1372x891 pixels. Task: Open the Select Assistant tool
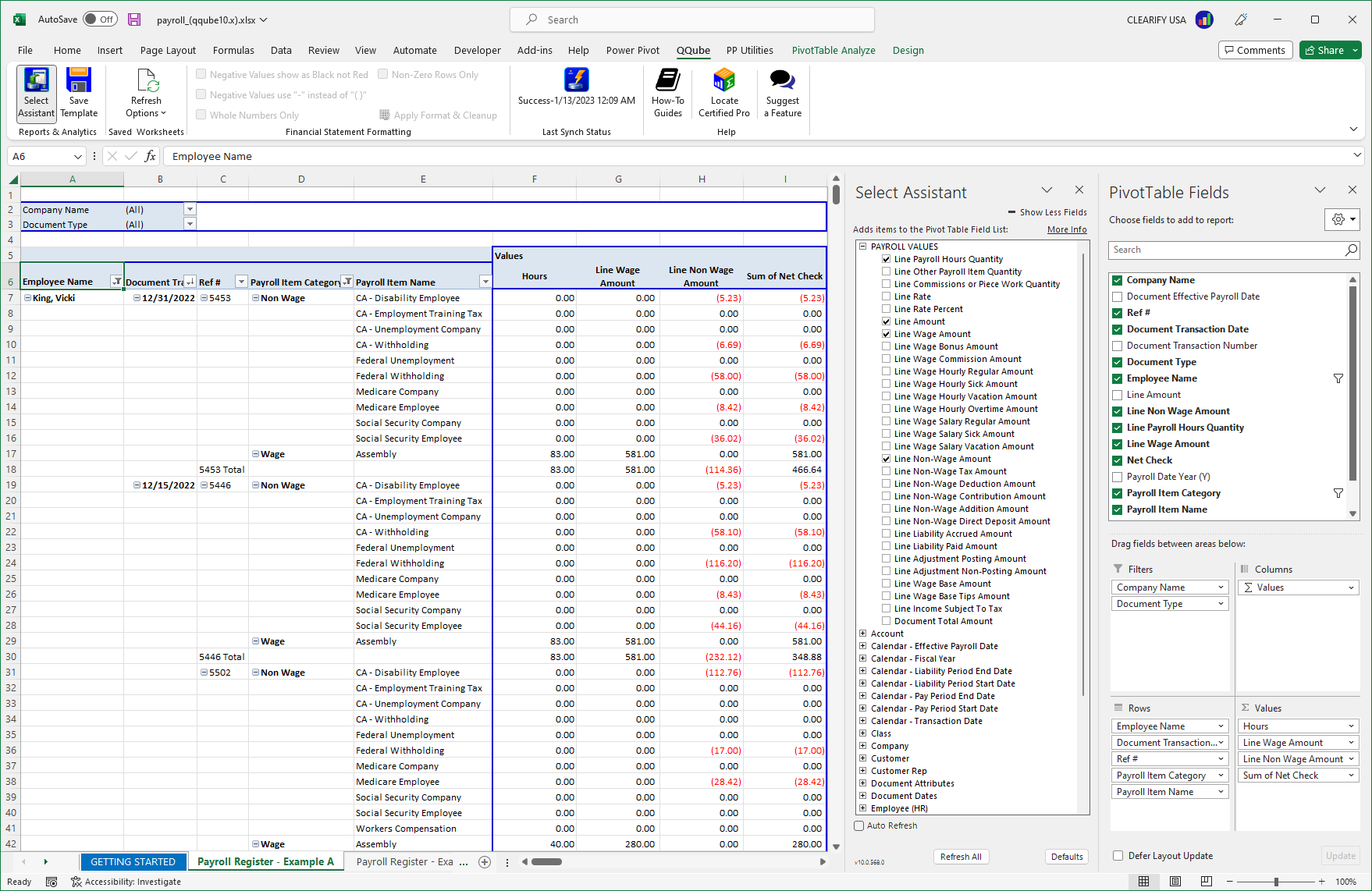36,92
